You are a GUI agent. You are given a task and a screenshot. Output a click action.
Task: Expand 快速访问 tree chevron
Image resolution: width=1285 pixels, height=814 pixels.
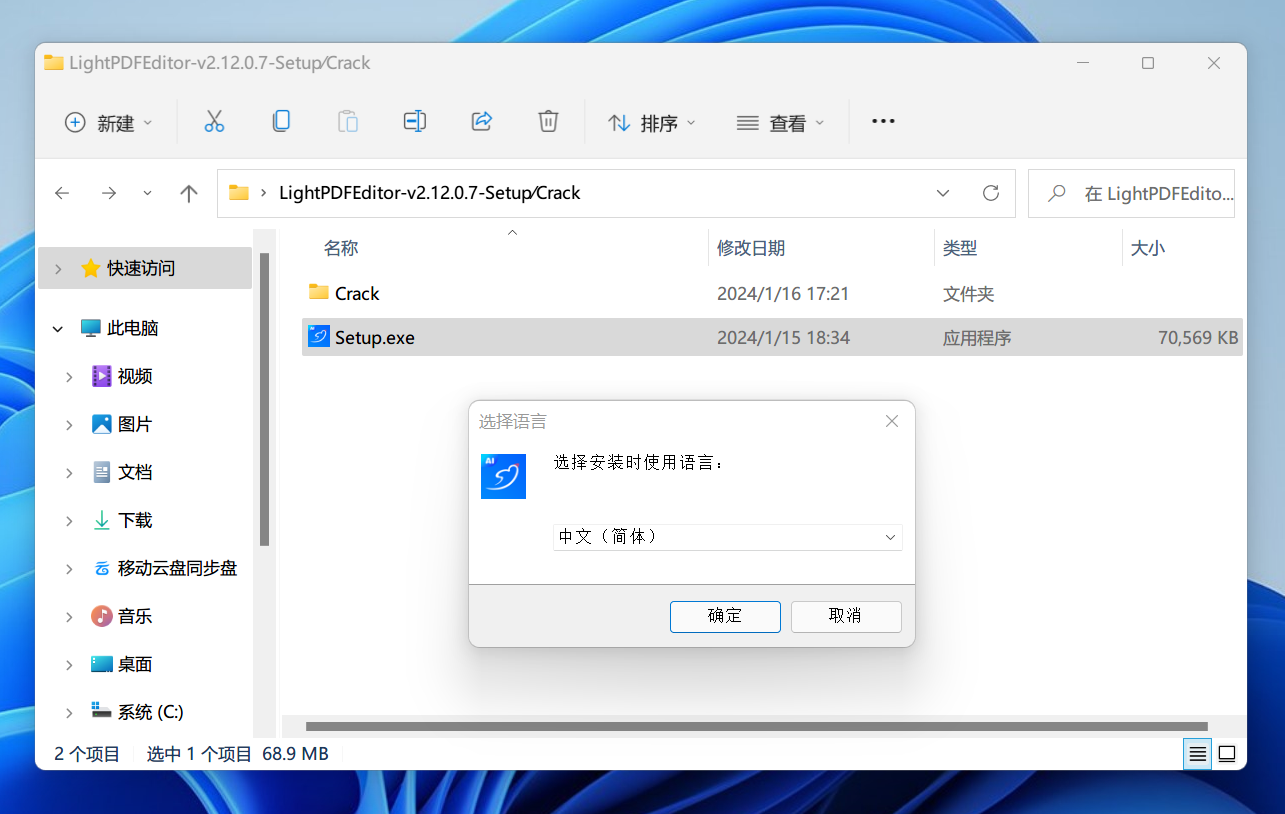pyautogui.click(x=58, y=269)
